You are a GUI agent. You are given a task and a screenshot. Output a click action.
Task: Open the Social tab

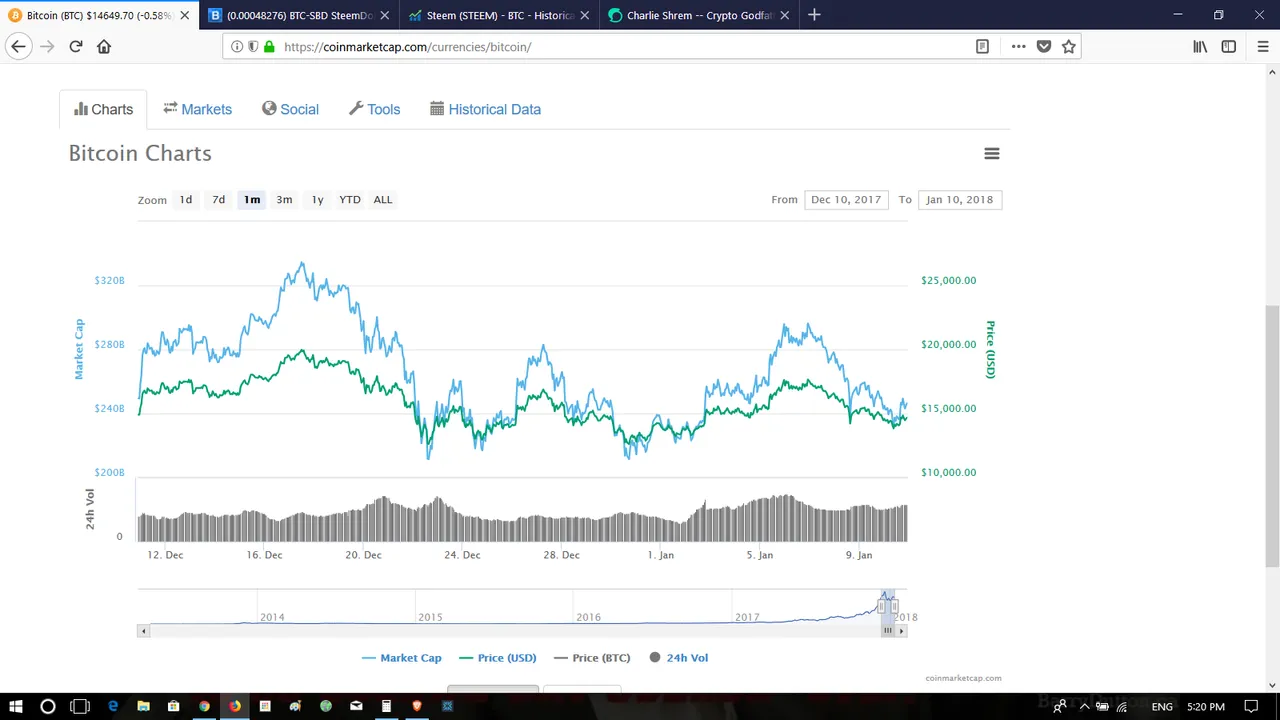pyautogui.click(x=291, y=109)
